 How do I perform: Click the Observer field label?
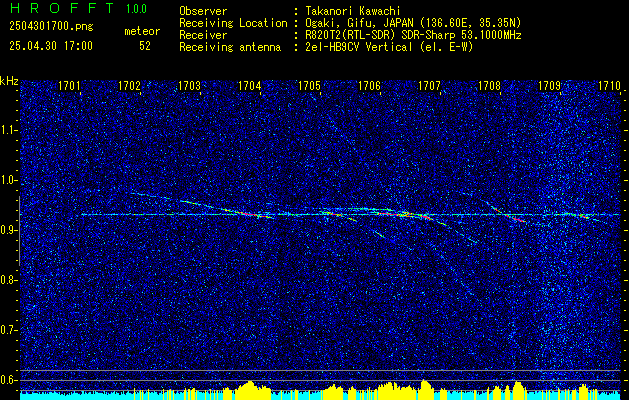tap(203, 11)
